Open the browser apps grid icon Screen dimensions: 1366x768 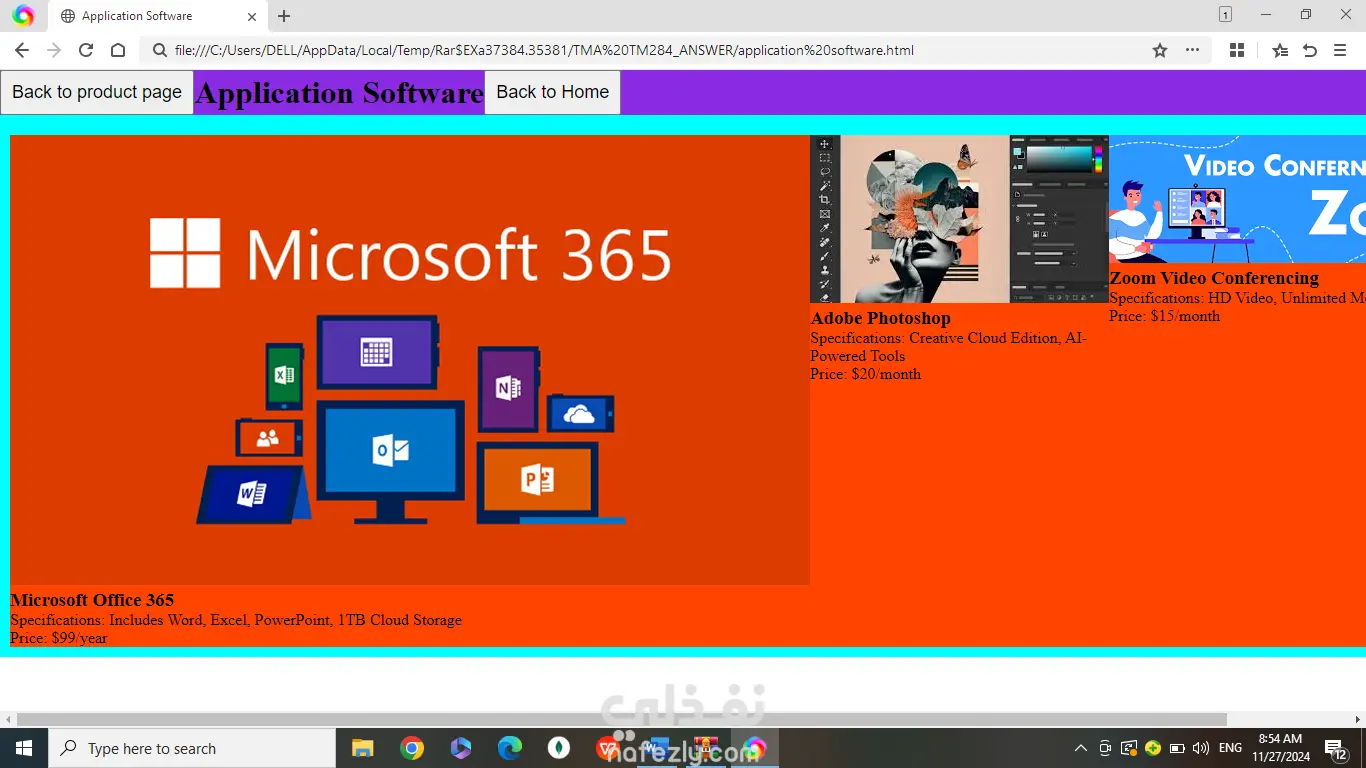click(x=1237, y=50)
